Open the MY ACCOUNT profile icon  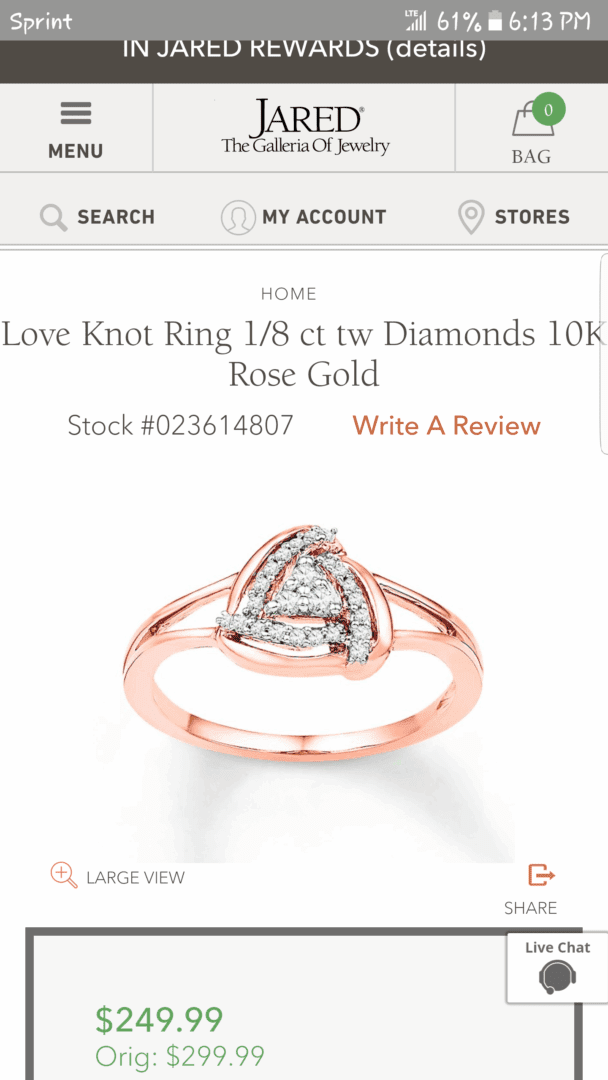tap(238, 217)
